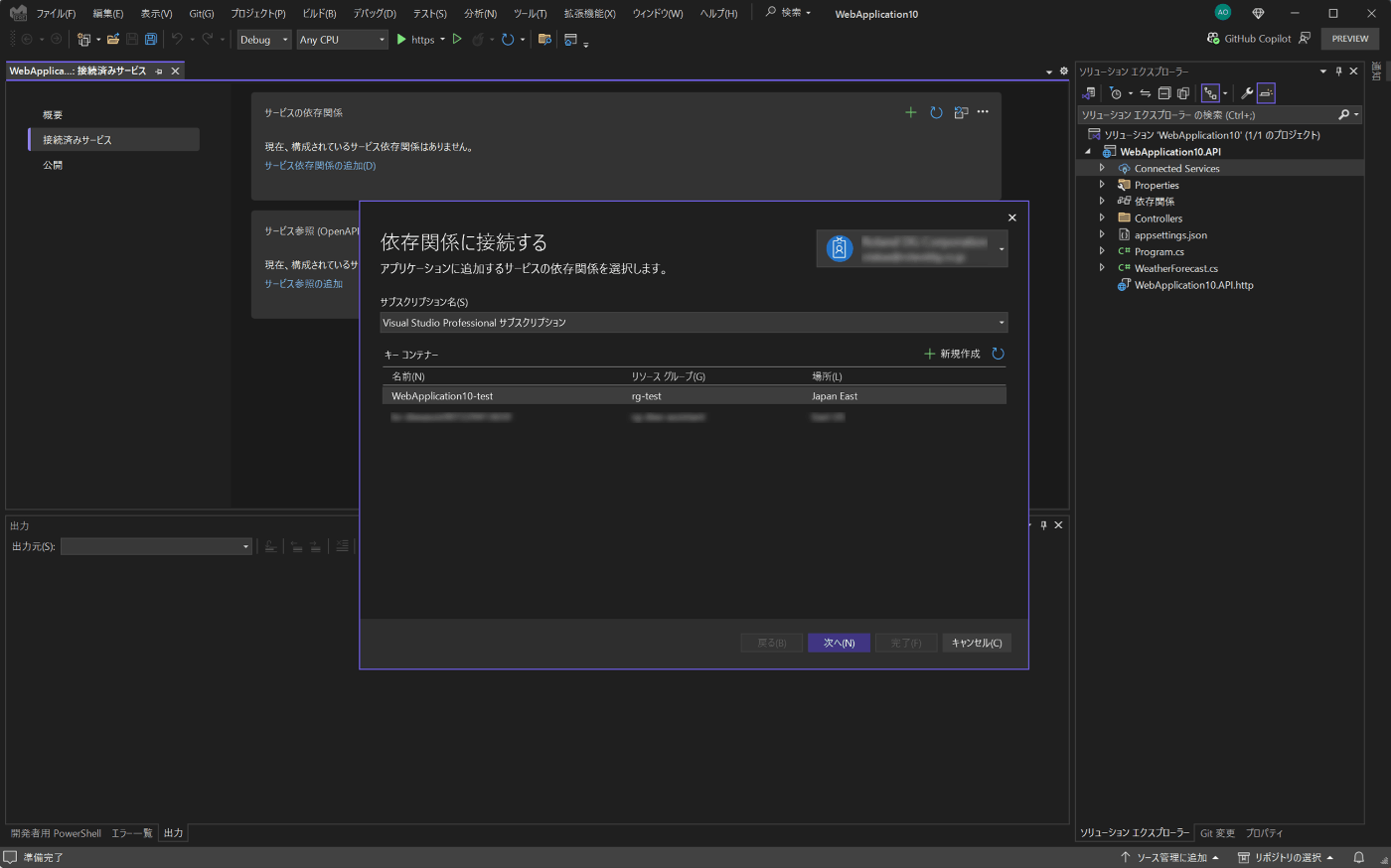Click the browser window toolbar icon
The image size is (1391, 868).
(x=570, y=40)
